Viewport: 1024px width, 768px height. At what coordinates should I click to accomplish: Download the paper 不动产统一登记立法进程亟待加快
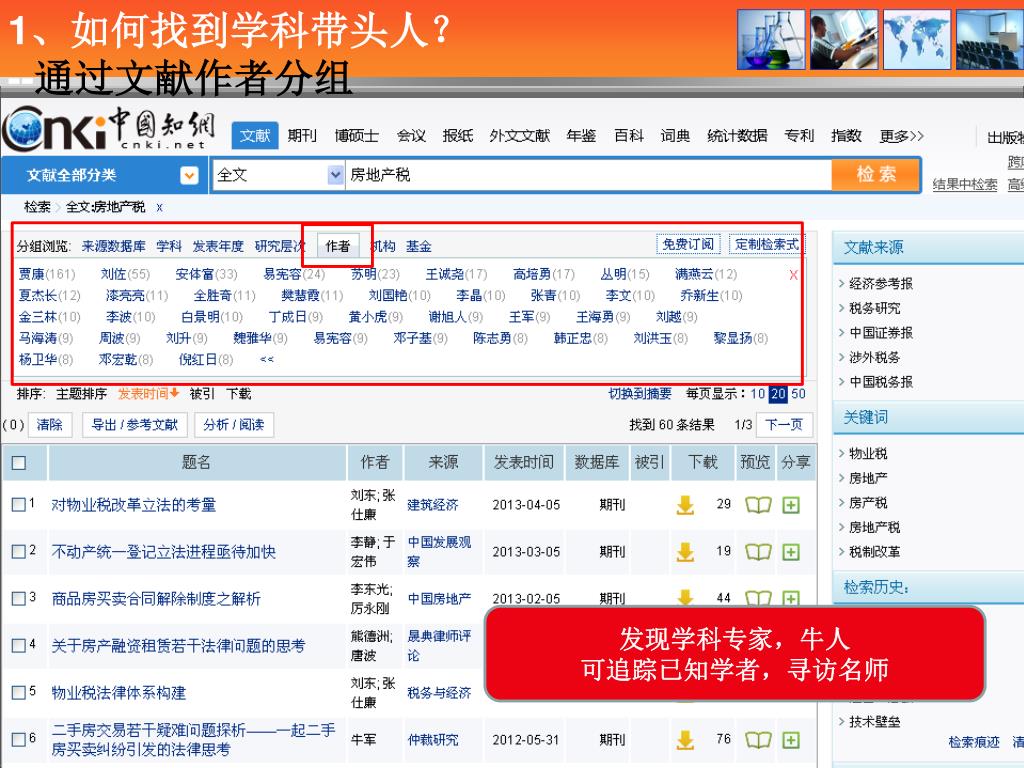tap(685, 552)
